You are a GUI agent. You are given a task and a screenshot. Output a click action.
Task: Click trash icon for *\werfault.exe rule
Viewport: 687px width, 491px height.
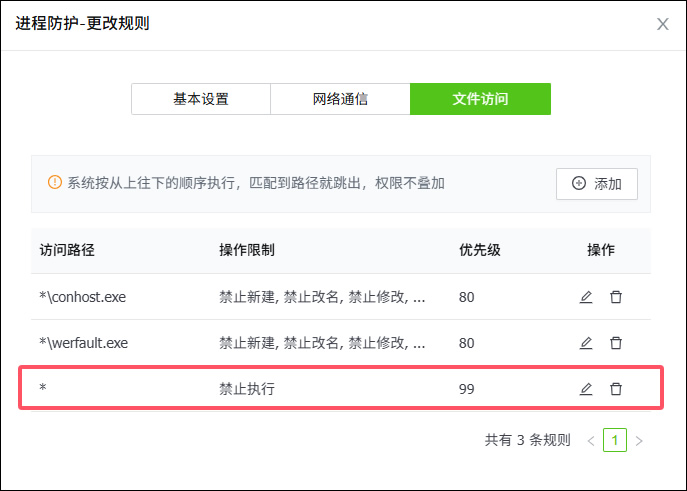coord(616,343)
